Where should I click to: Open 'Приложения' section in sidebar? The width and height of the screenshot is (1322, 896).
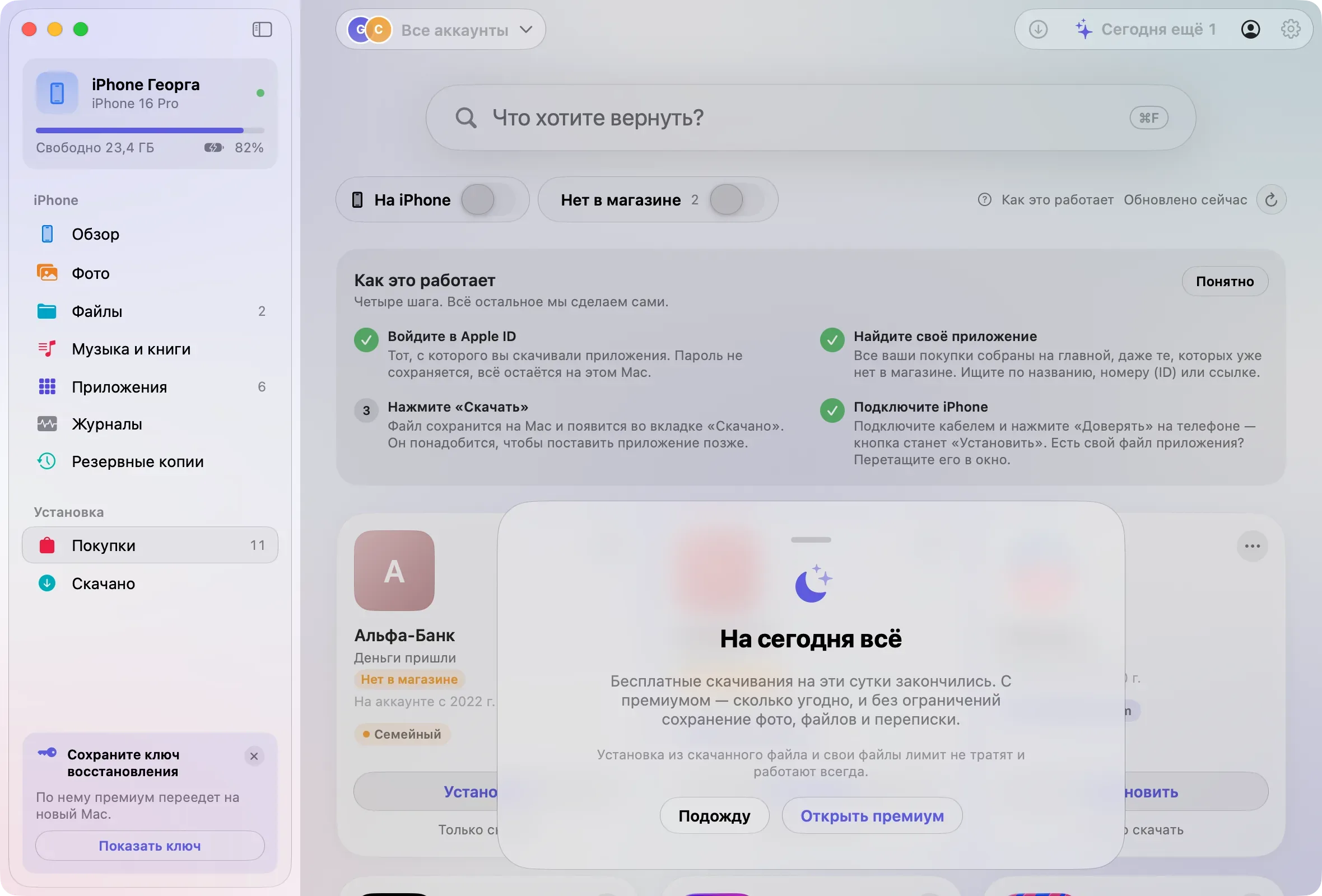tap(150, 387)
